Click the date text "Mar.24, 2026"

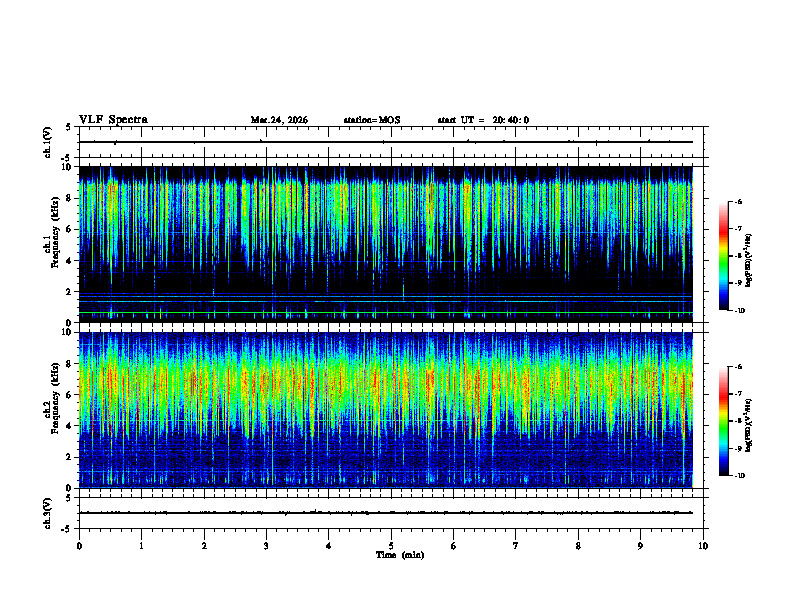click(279, 120)
